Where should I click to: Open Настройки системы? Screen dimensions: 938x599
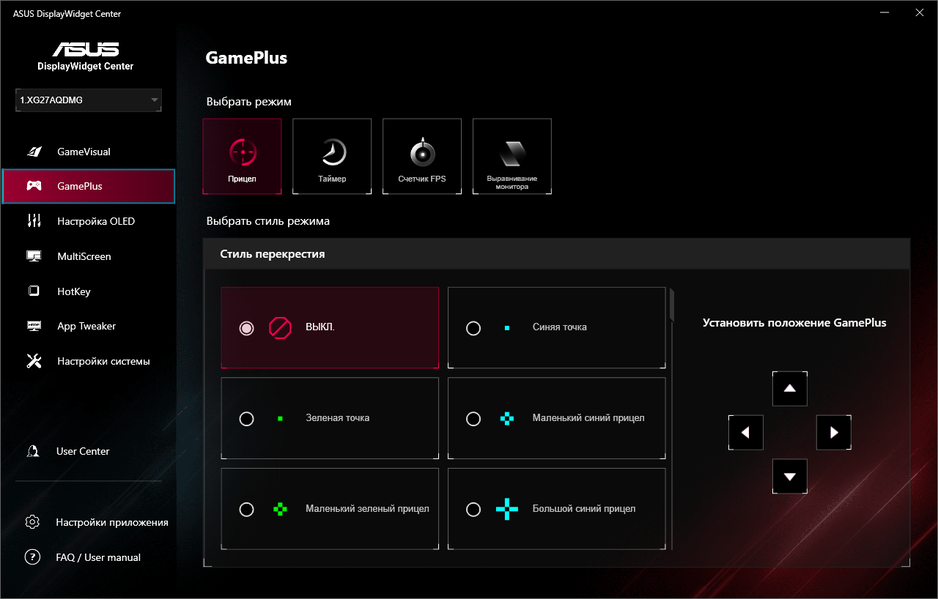click(x=89, y=361)
